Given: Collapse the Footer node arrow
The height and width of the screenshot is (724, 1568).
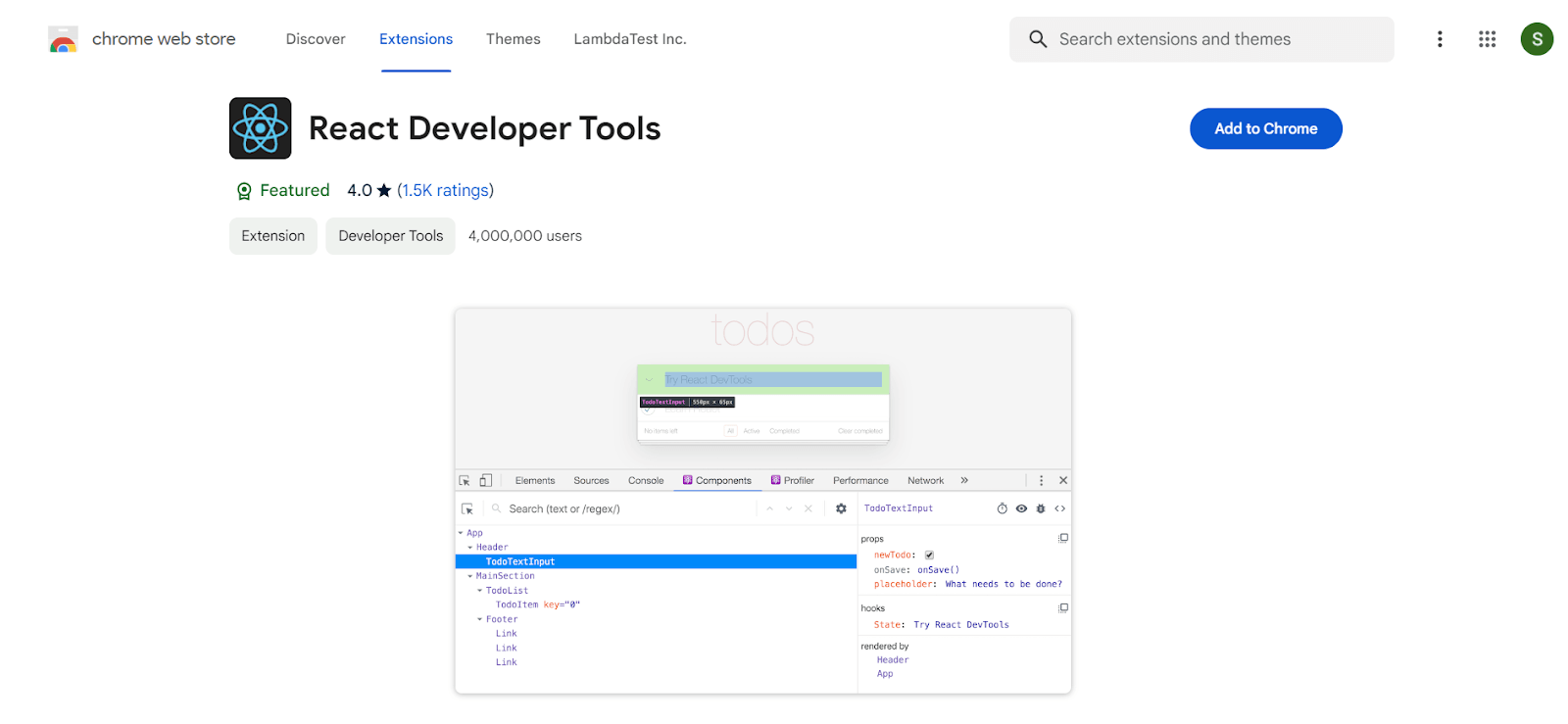Looking at the screenshot, I should 480,619.
